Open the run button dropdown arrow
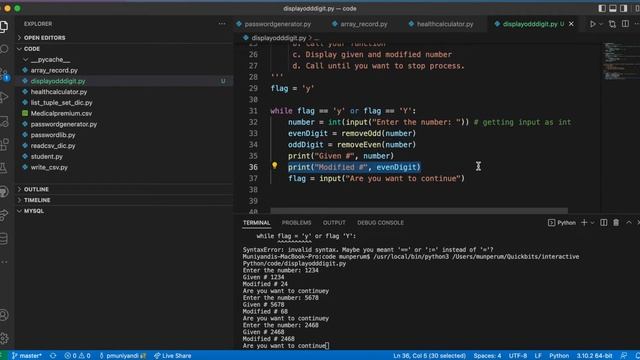Screen dimensions: 640x360 coord(600,24)
